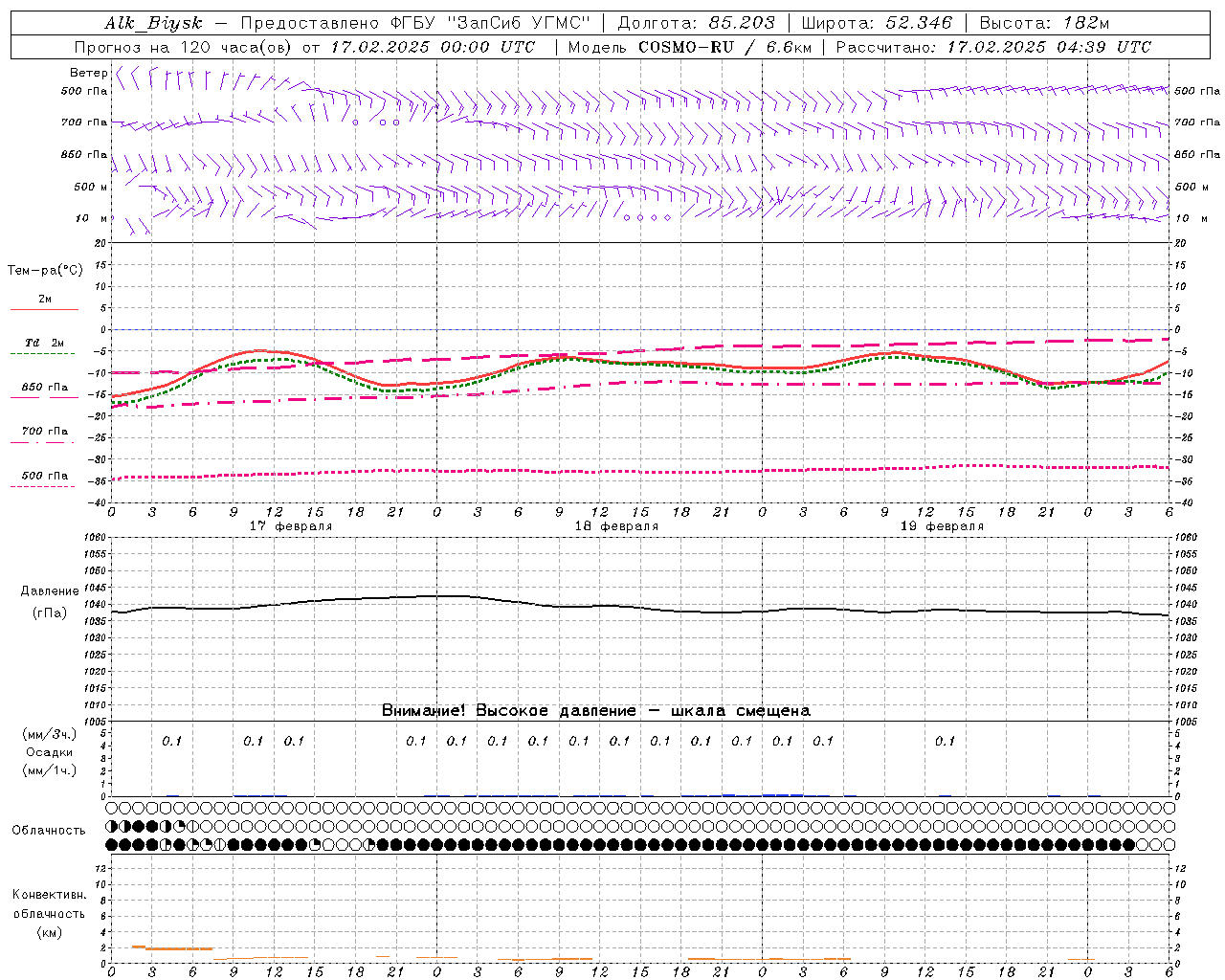The width and height of the screenshot is (1225, 980).
Task: Click the (гПа) unit label under Давление
Action: click(50, 612)
